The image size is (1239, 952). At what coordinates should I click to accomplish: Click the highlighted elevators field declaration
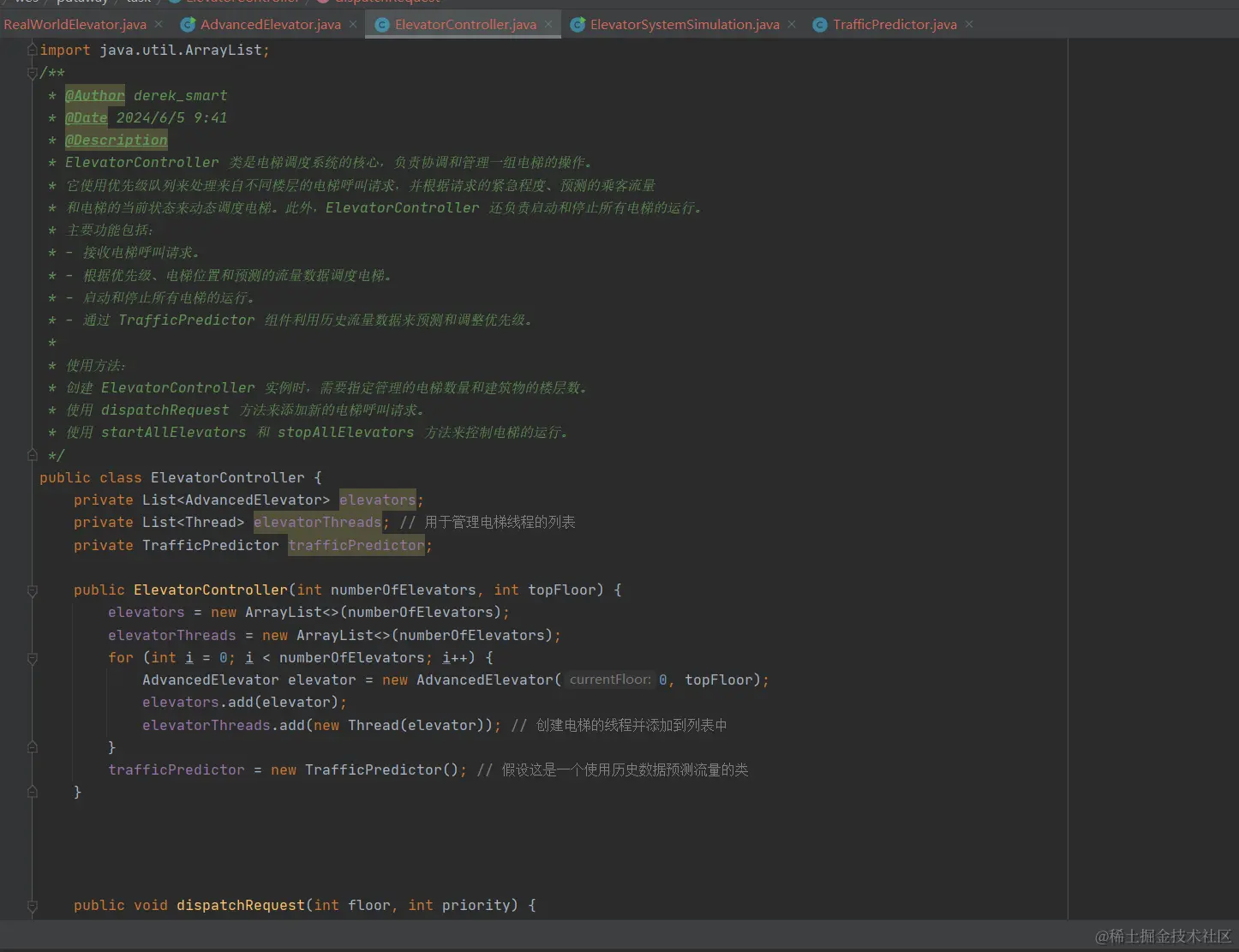377,500
